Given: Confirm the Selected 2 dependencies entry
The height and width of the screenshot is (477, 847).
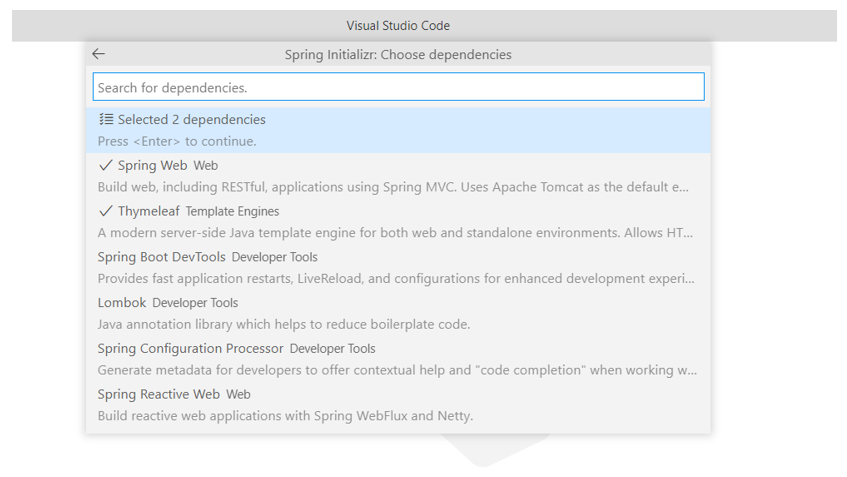Looking at the screenshot, I should click(x=398, y=130).
